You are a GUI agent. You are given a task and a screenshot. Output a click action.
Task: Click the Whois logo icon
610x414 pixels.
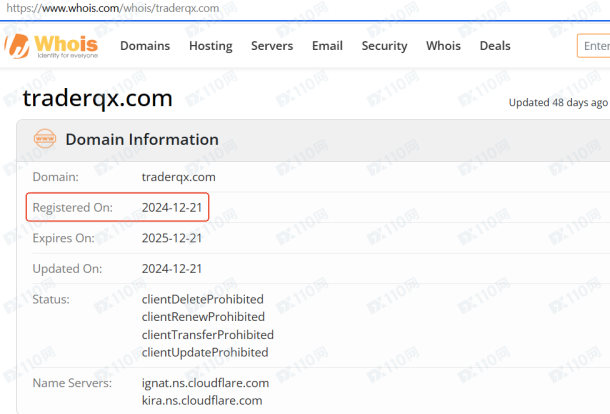(17, 46)
